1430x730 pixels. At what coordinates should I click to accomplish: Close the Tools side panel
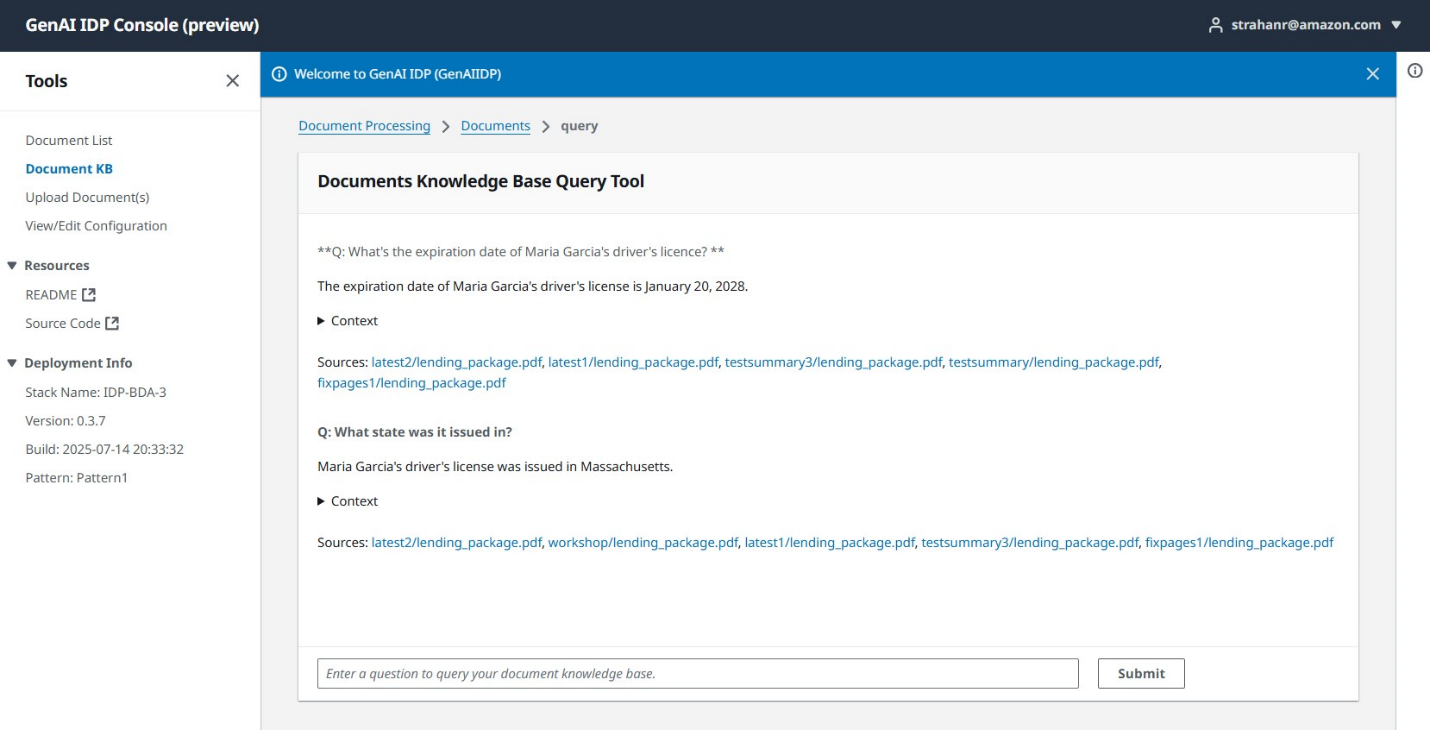pyautogui.click(x=233, y=81)
